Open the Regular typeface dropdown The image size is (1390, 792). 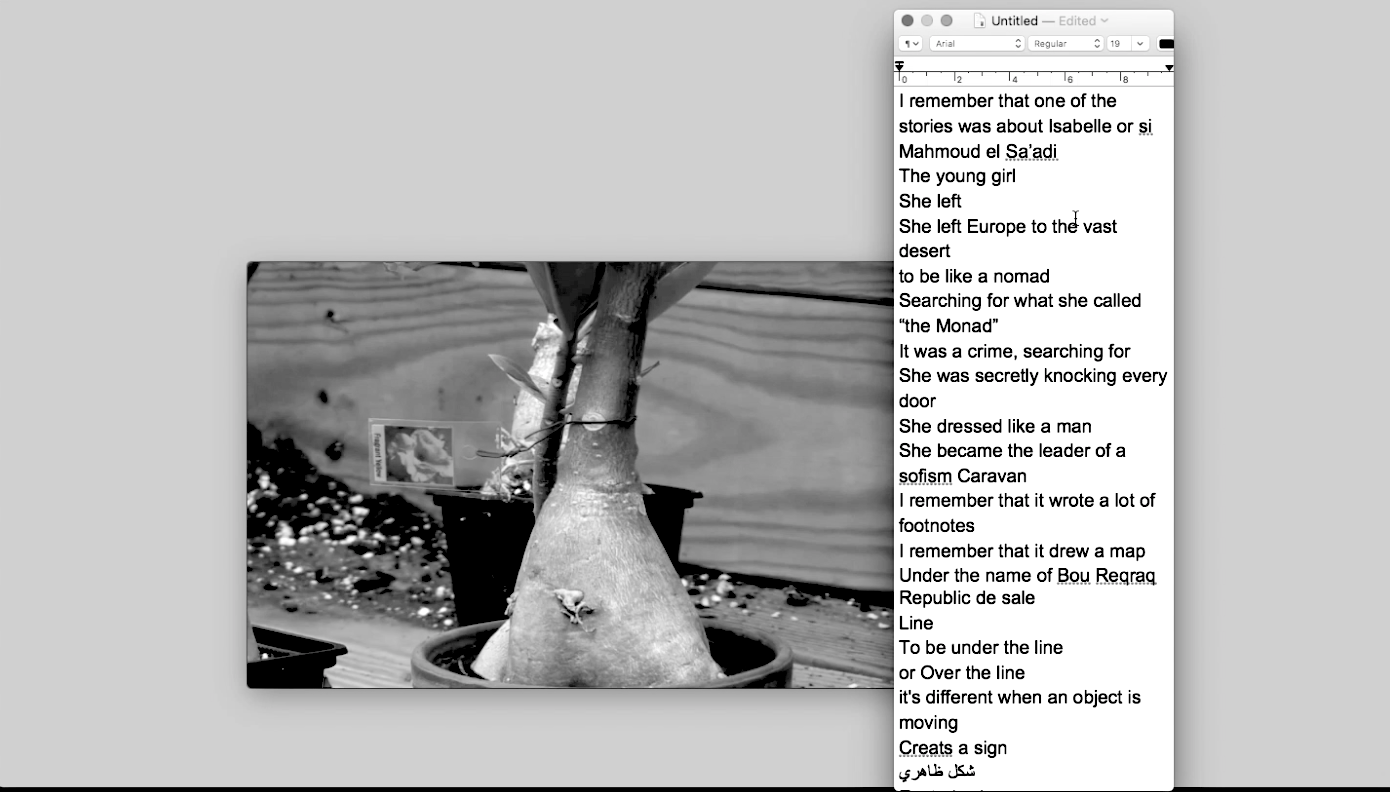(x=1065, y=44)
